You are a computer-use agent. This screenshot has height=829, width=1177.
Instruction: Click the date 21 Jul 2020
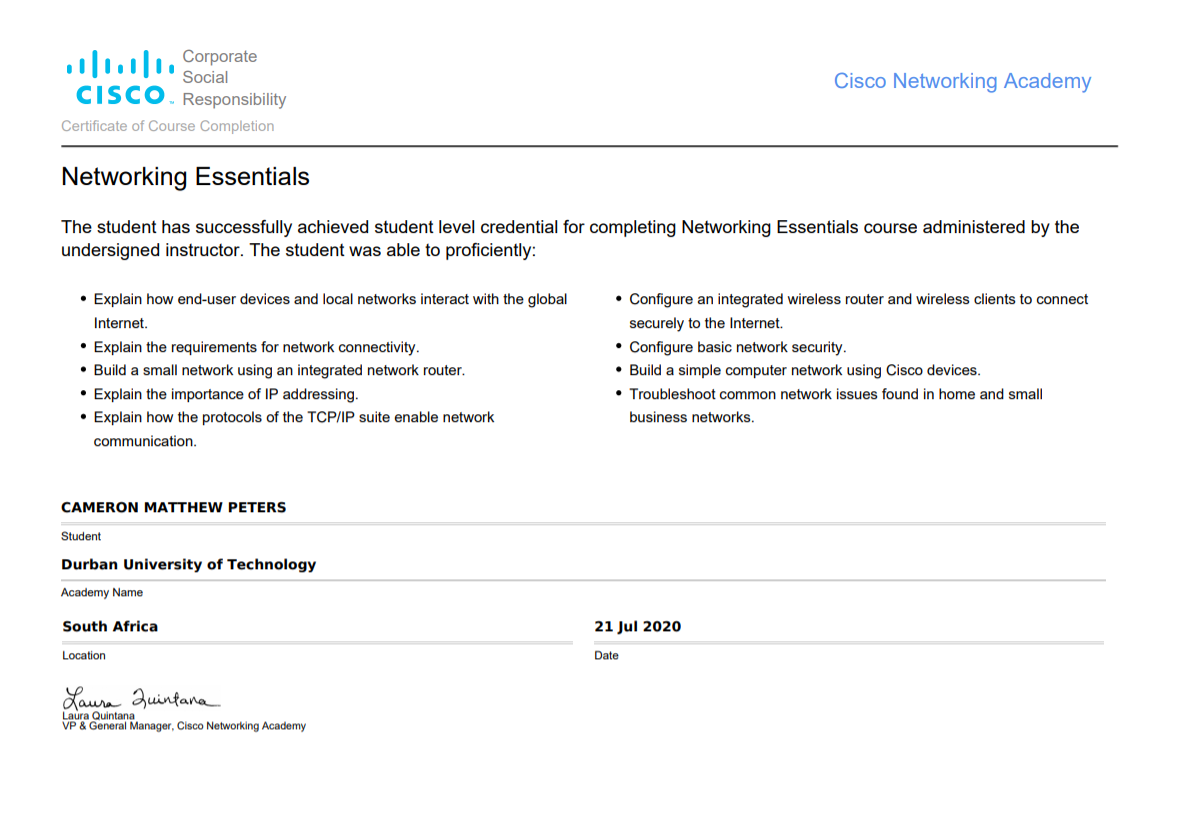pyautogui.click(x=637, y=626)
